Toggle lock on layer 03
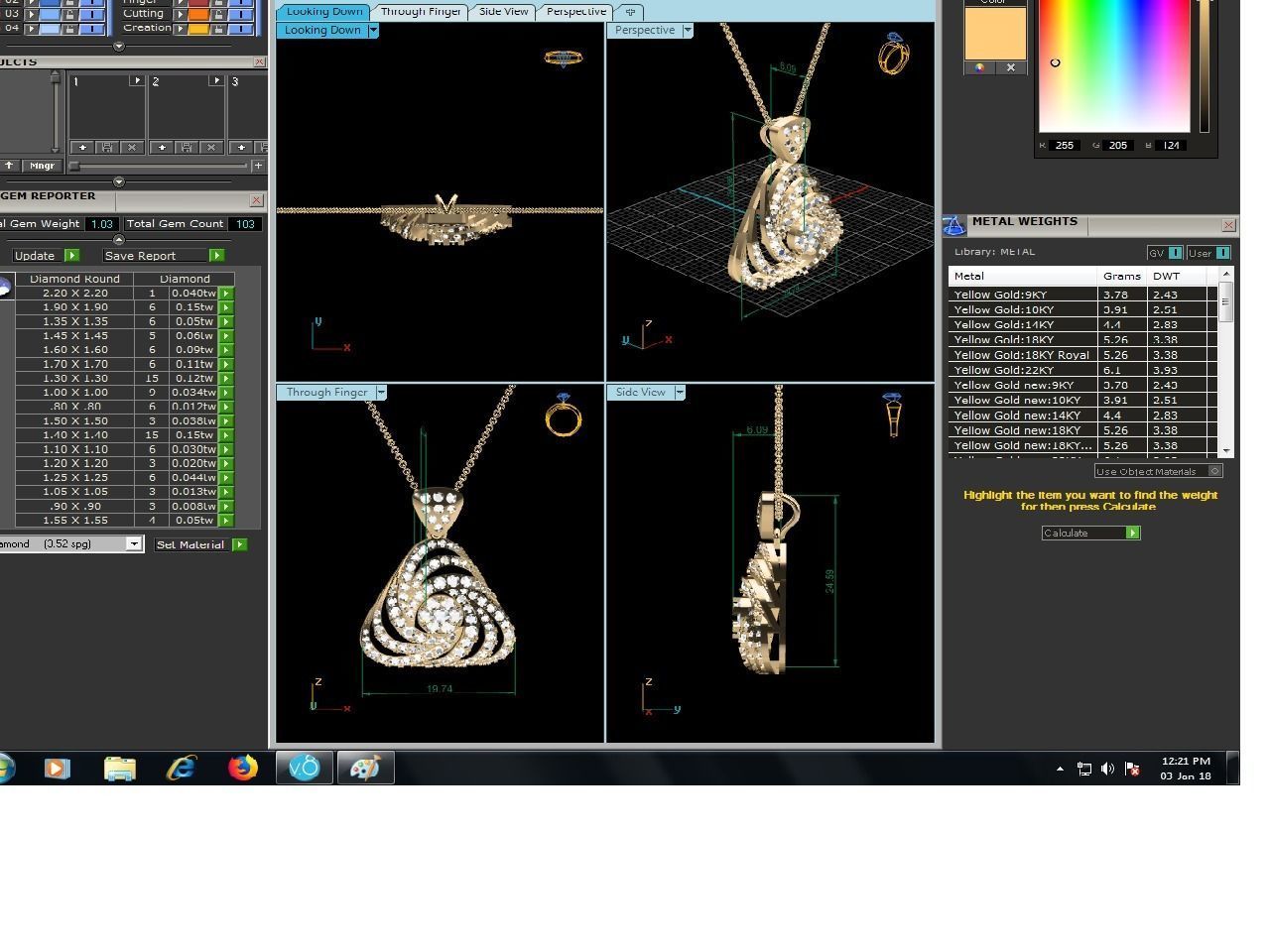The image size is (1270, 952). click(x=69, y=14)
